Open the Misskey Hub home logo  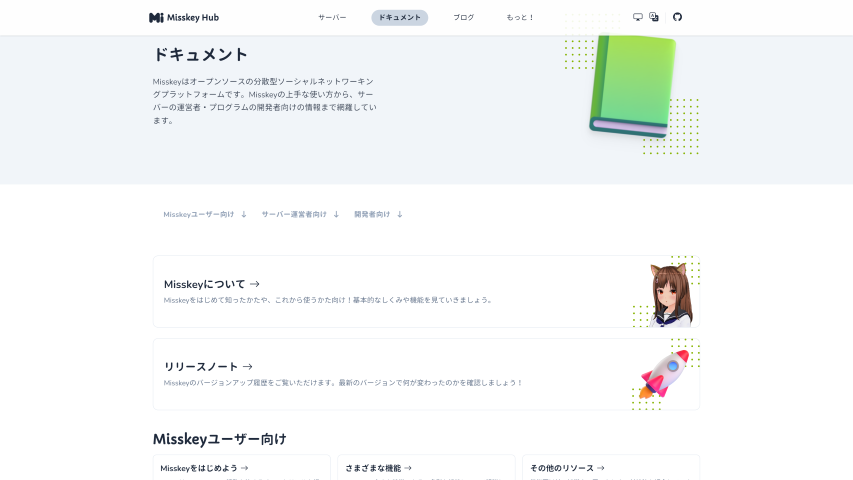pyautogui.click(x=184, y=17)
